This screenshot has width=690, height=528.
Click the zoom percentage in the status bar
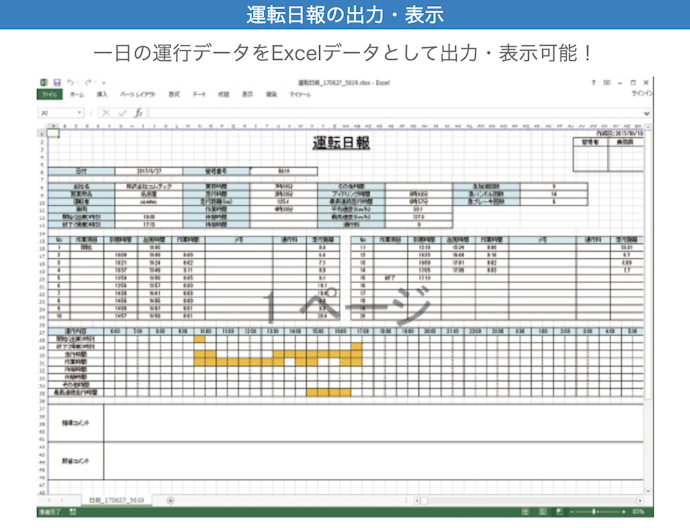[638, 512]
